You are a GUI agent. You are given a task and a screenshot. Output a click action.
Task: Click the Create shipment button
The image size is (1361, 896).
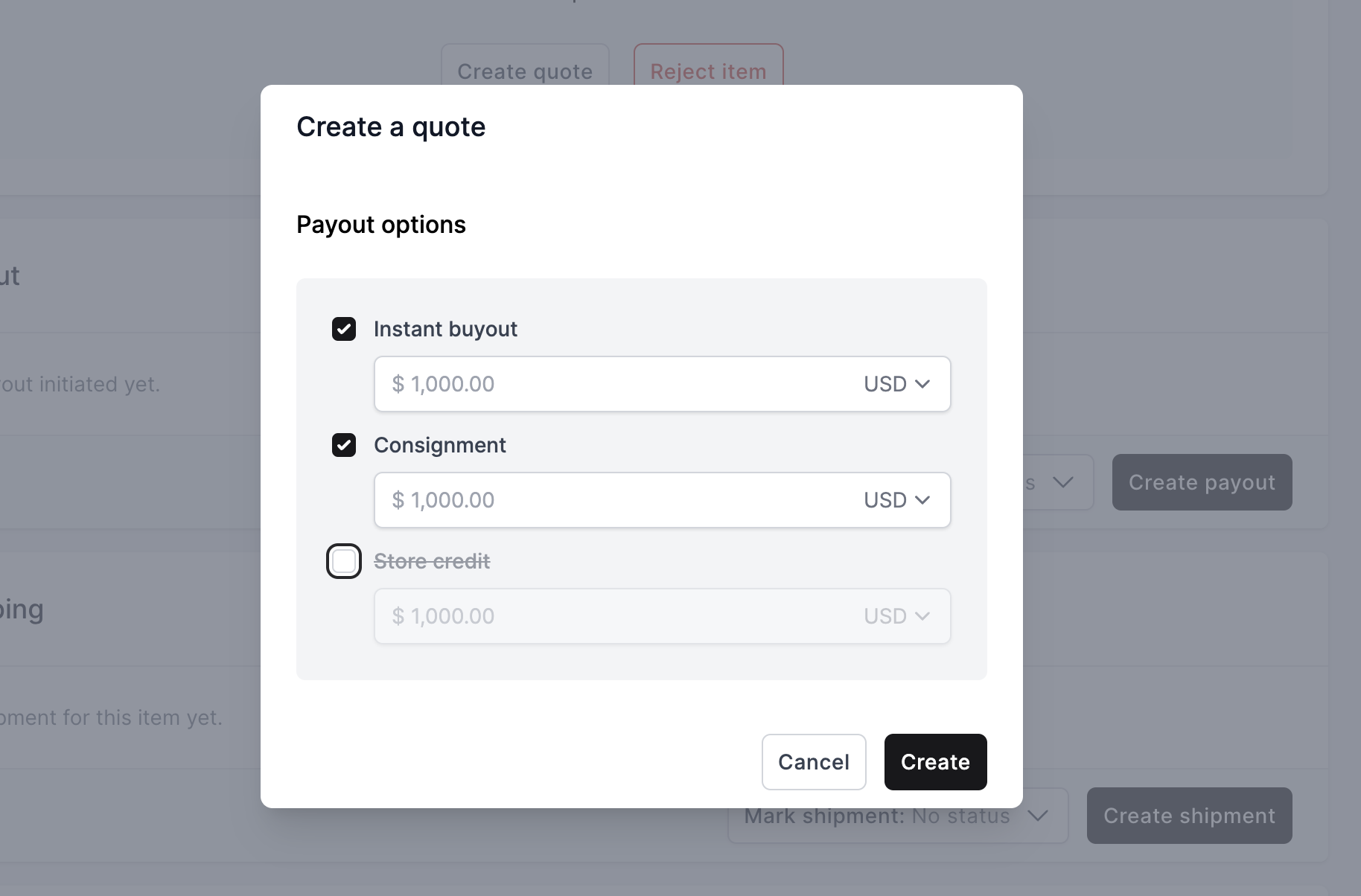1189,816
